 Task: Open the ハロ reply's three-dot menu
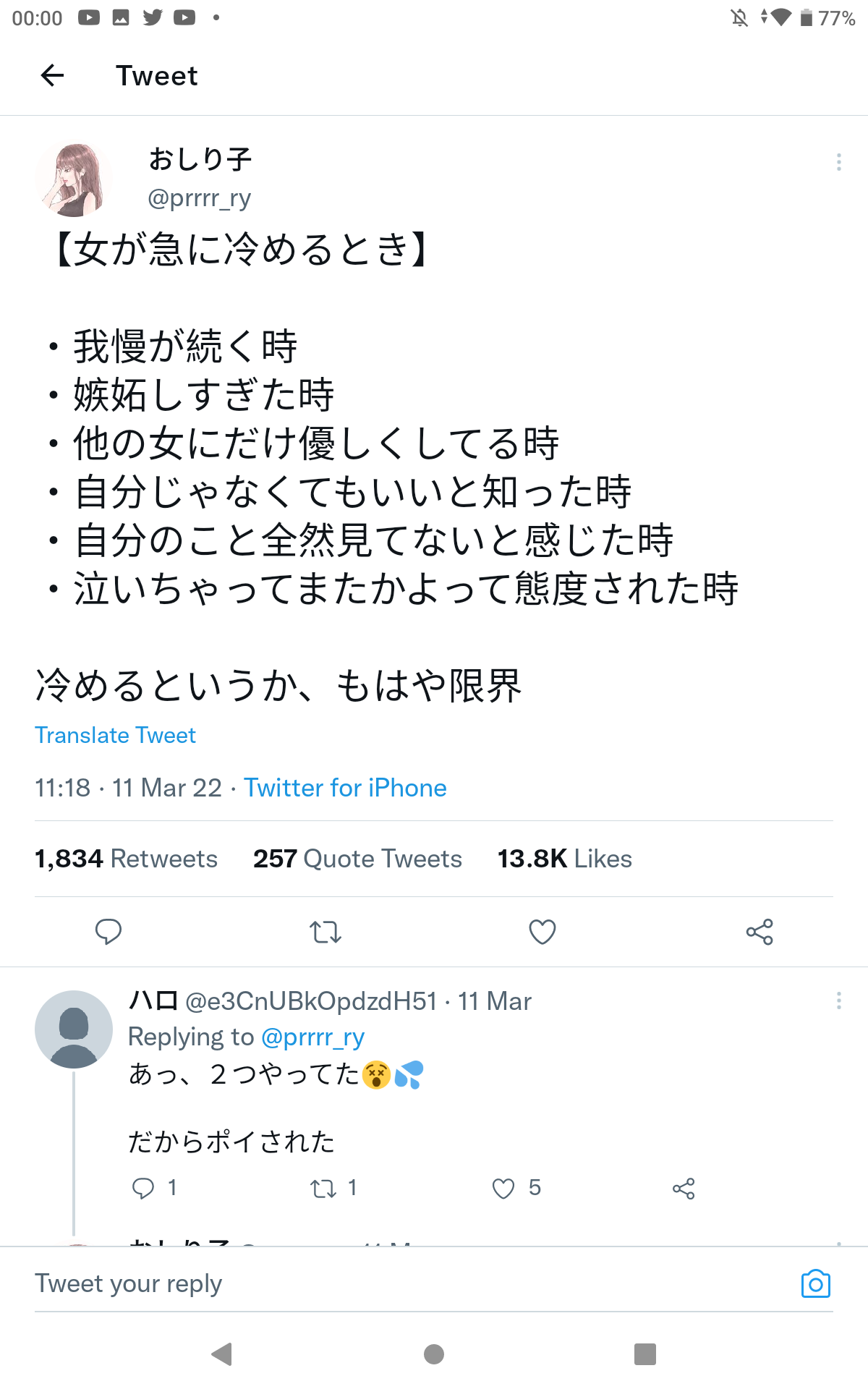tap(838, 1001)
